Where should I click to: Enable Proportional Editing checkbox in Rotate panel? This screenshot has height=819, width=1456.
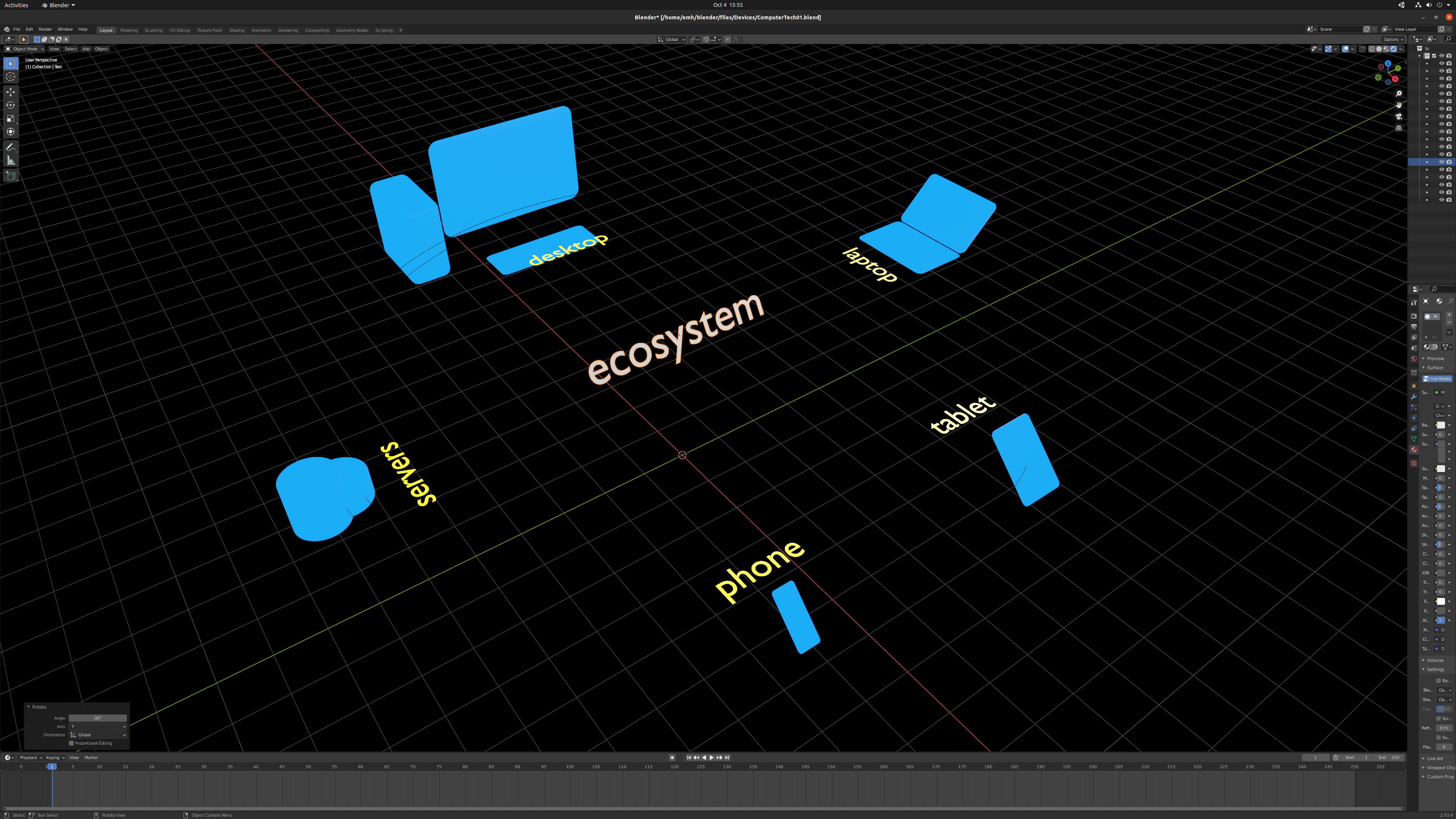pyautogui.click(x=71, y=743)
